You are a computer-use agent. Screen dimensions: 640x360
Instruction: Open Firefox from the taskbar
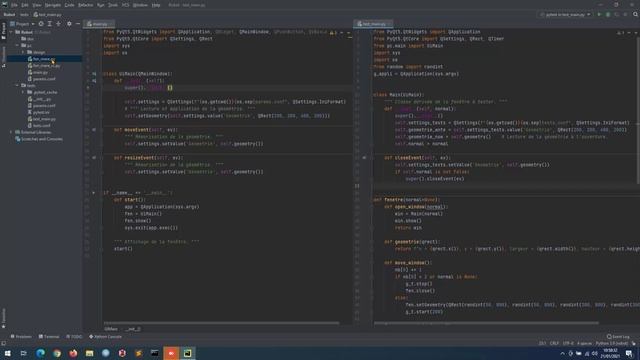(x=73, y=353)
